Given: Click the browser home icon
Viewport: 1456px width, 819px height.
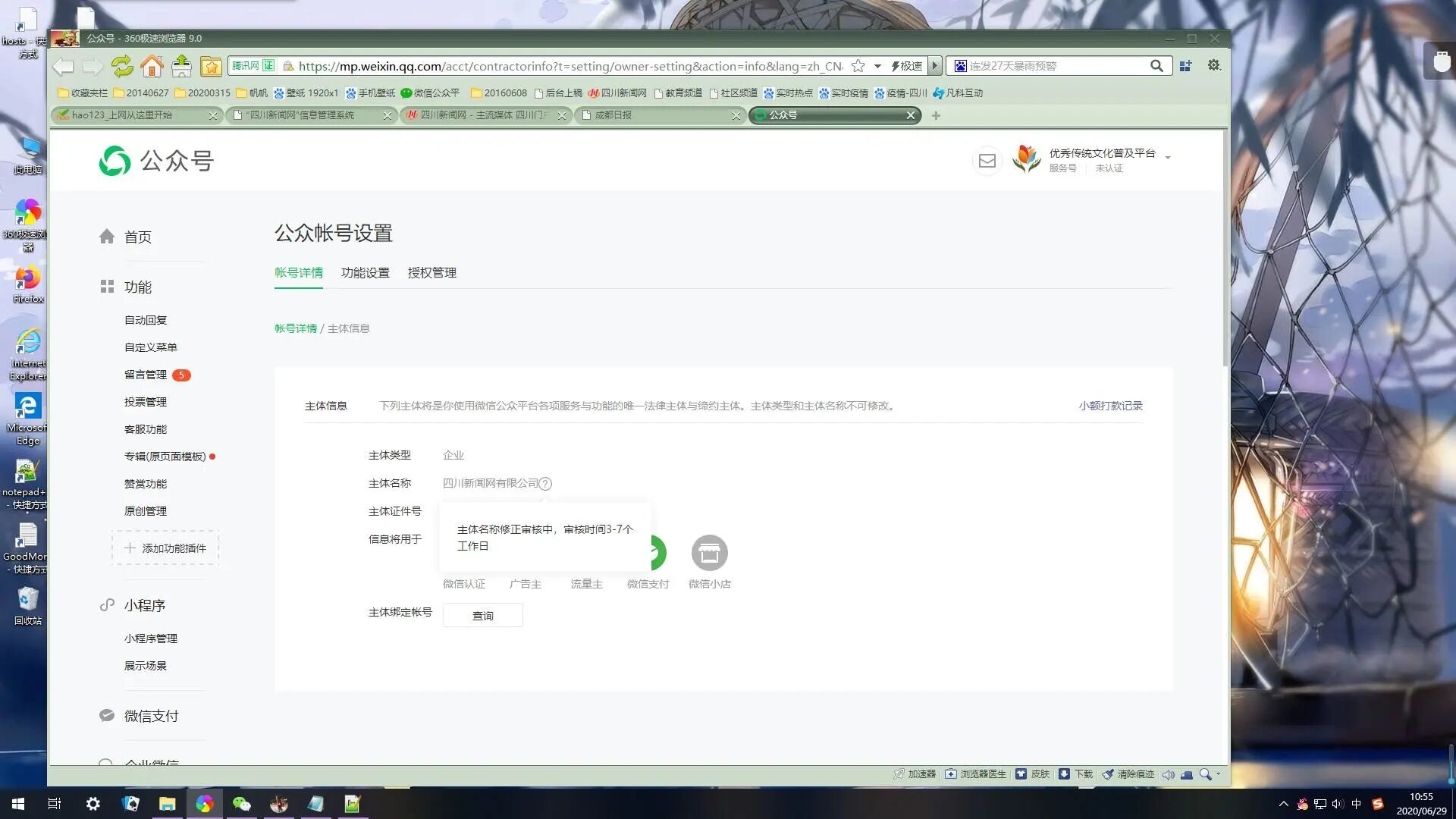Looking at the screenshot, I should (x=152, y=67).
